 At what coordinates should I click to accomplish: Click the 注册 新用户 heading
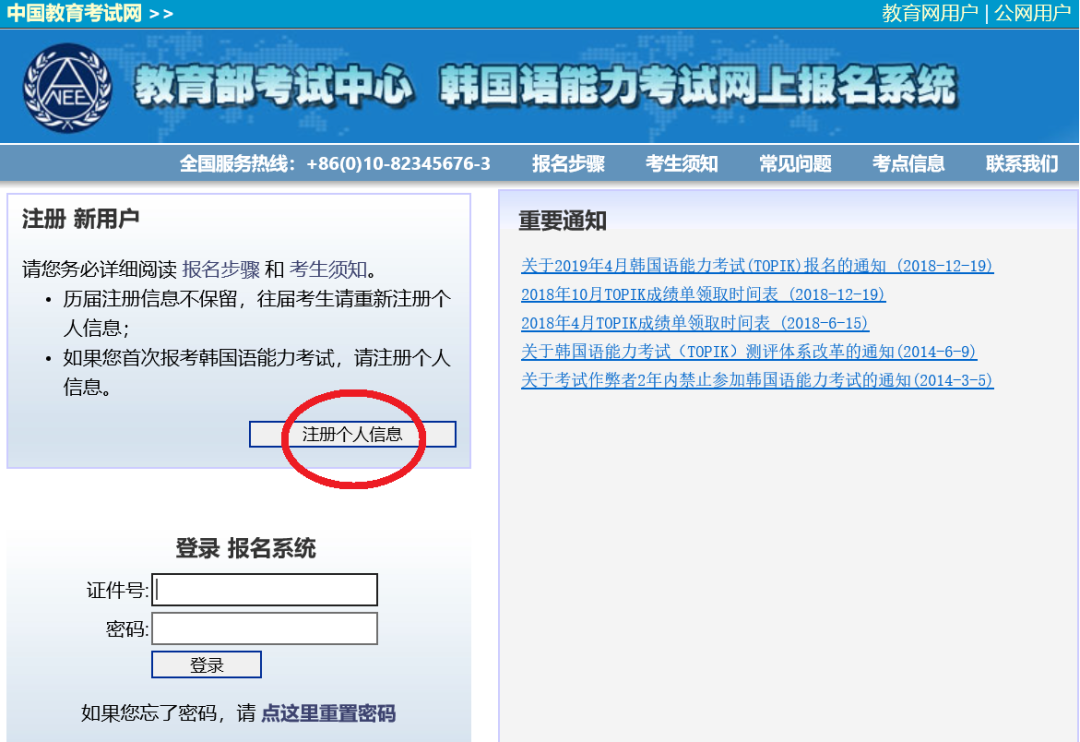click(x=81, y=219)
